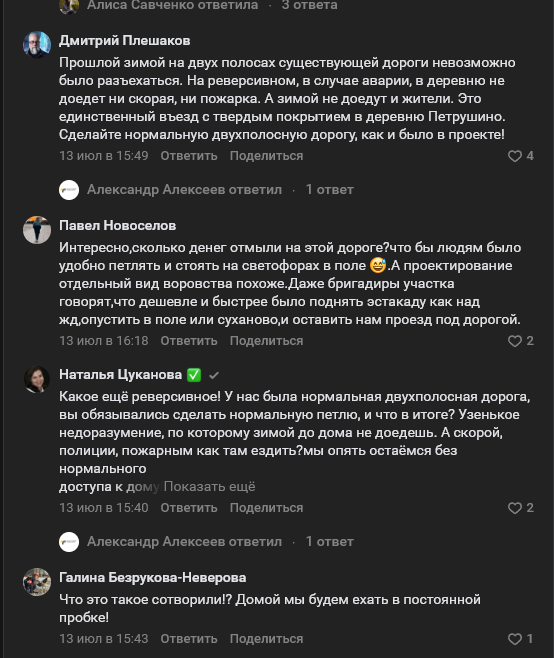The width and height of the screenshot is (554, 658).
Task: Open Павел Новоселов's profile avatar
Action: click(37, 230)
